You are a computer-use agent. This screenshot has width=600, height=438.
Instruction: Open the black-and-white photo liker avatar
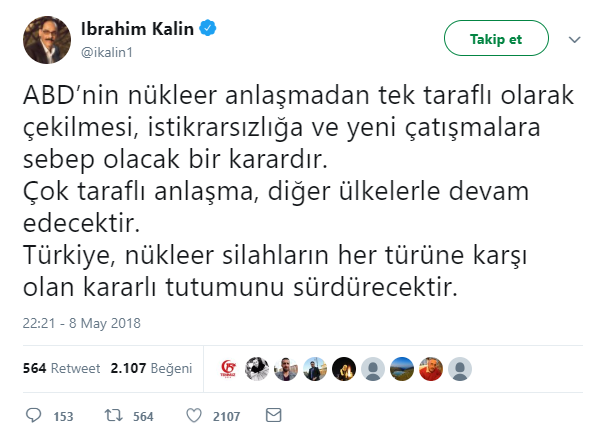[257, 369]
